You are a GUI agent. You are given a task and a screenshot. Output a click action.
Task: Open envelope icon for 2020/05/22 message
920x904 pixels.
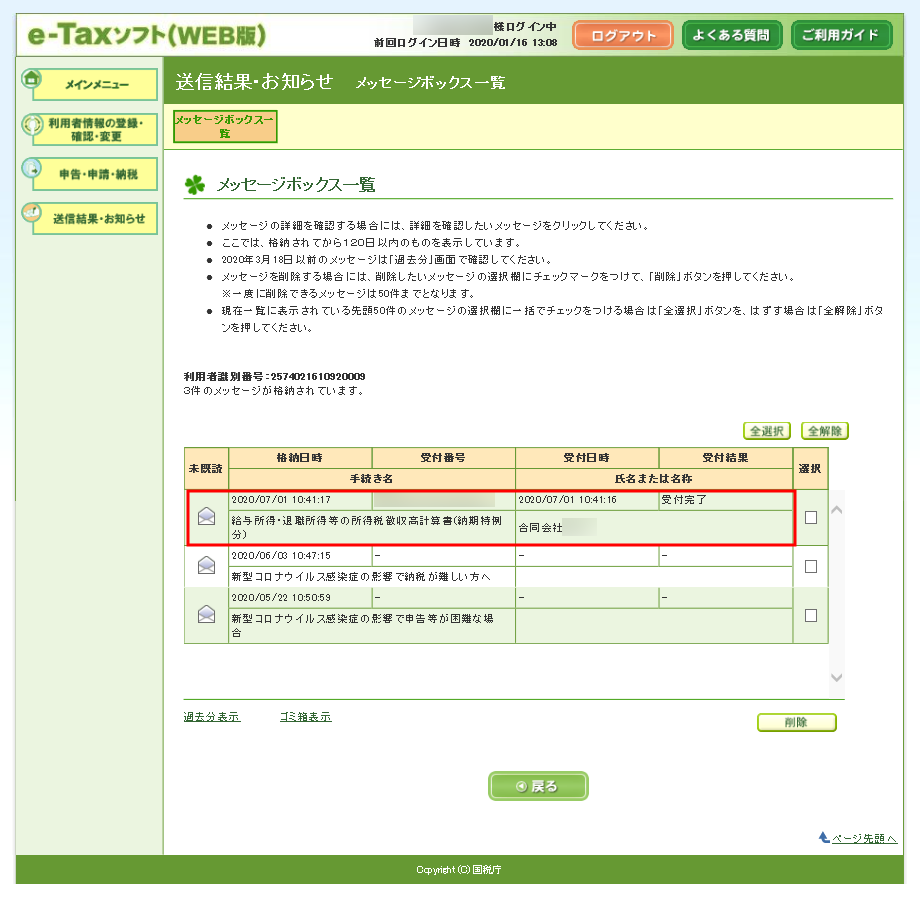206,614
